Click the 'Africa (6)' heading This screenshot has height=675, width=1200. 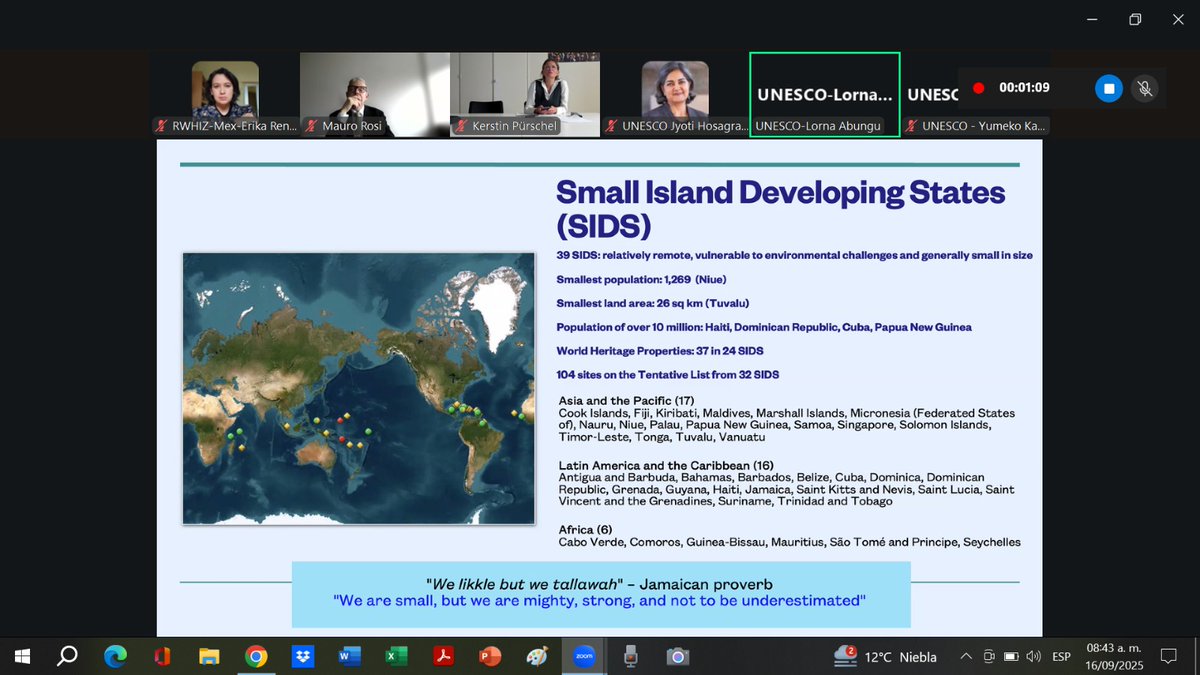click(x=585, y=530)
